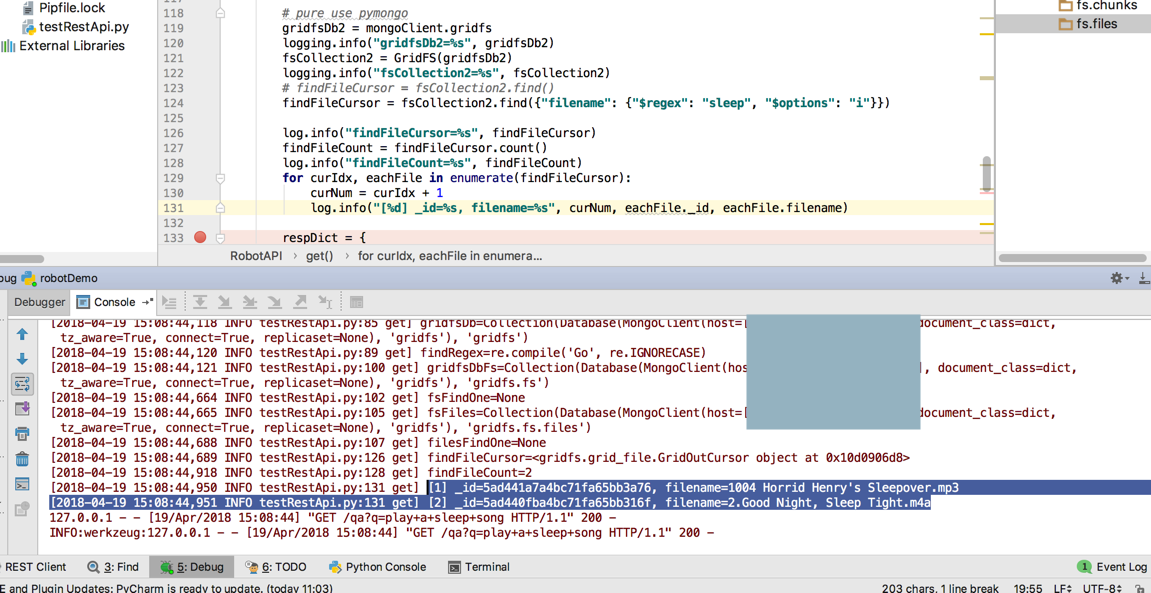Click the Step Into My Code icon

click(x=250, y=302)
